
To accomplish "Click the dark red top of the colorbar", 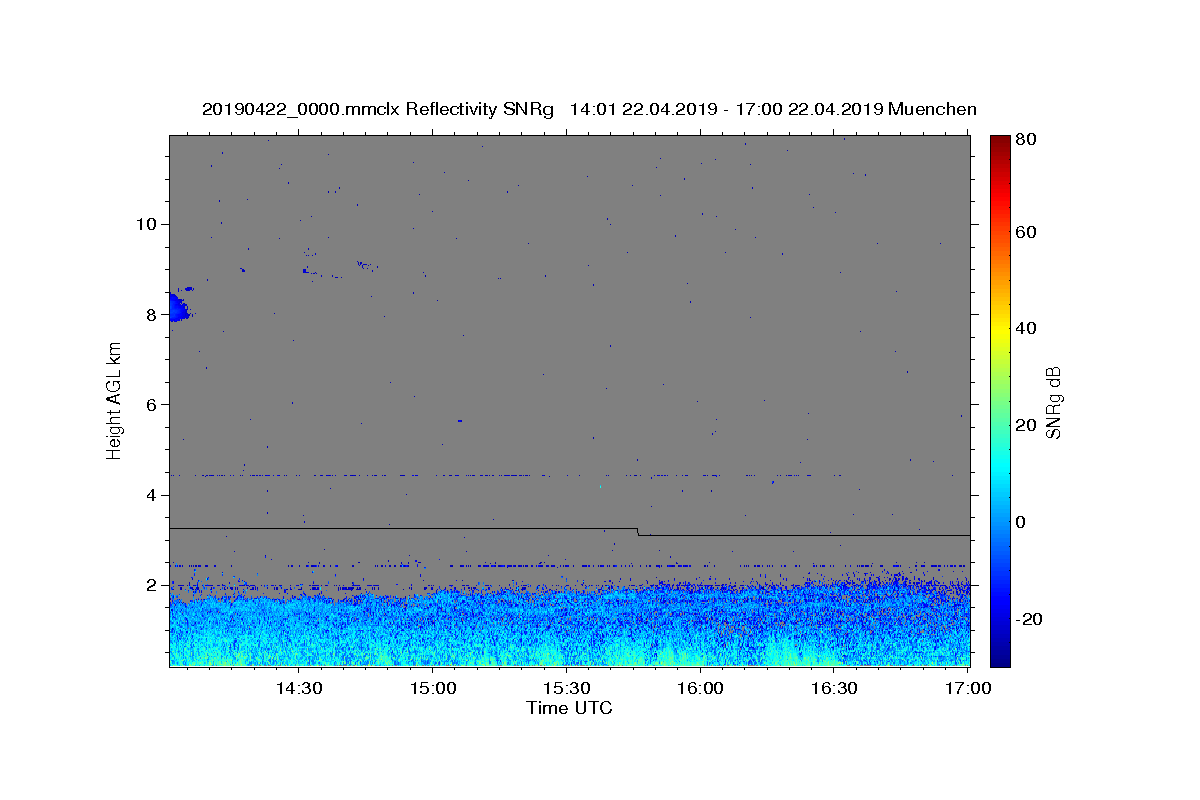I will (1000, 143).
